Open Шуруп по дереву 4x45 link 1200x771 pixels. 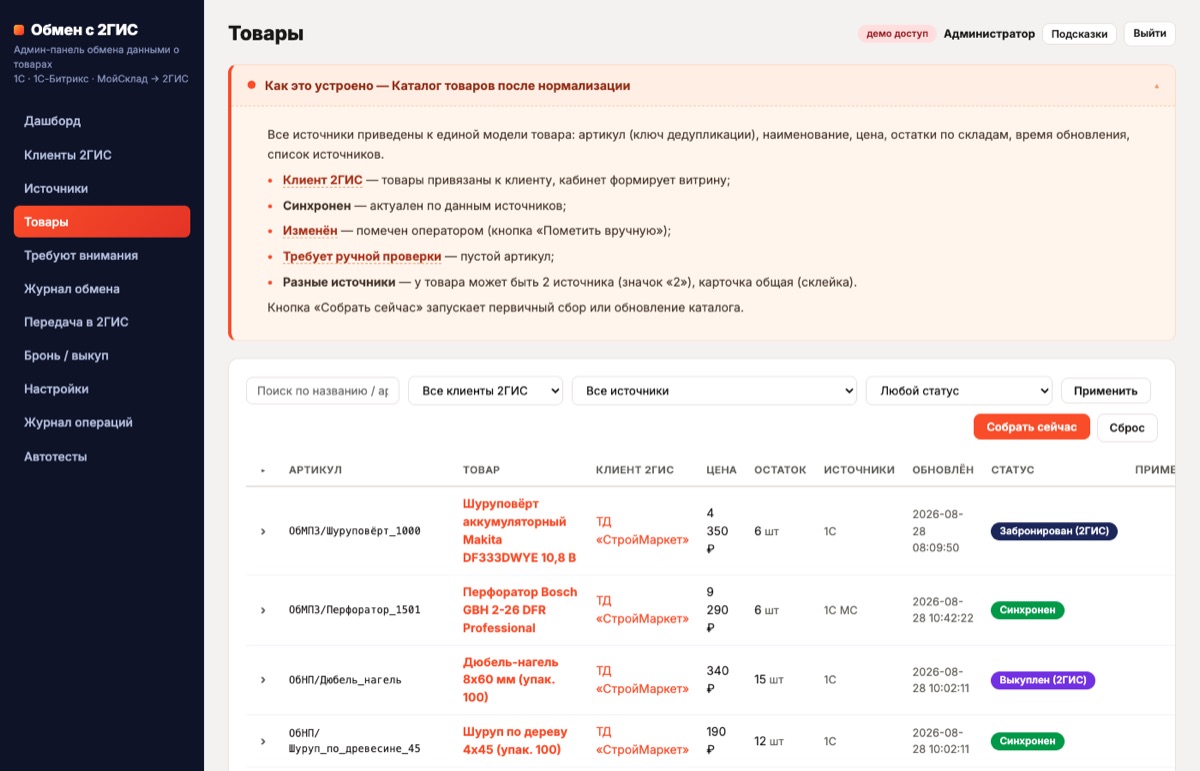[x=515, y=741]
